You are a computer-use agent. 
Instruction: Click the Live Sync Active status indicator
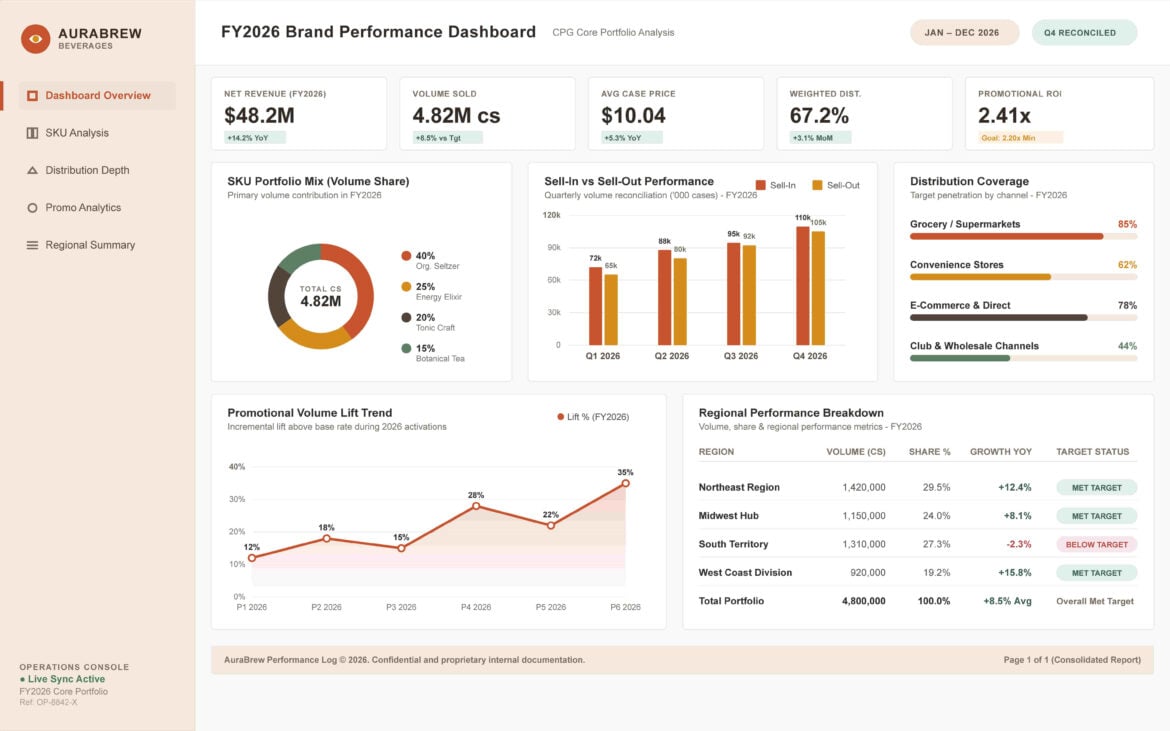click(63, 679)
